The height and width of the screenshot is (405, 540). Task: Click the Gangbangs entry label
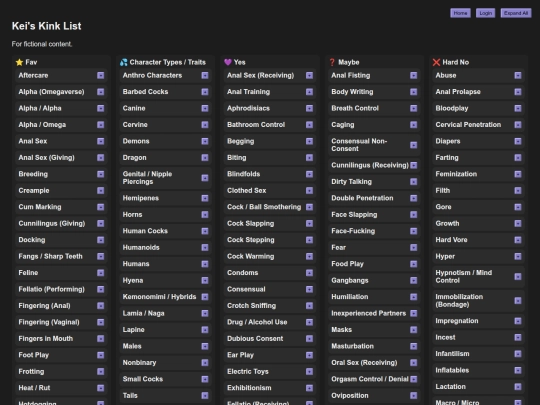pyautogui.click(x=350, y=280)
